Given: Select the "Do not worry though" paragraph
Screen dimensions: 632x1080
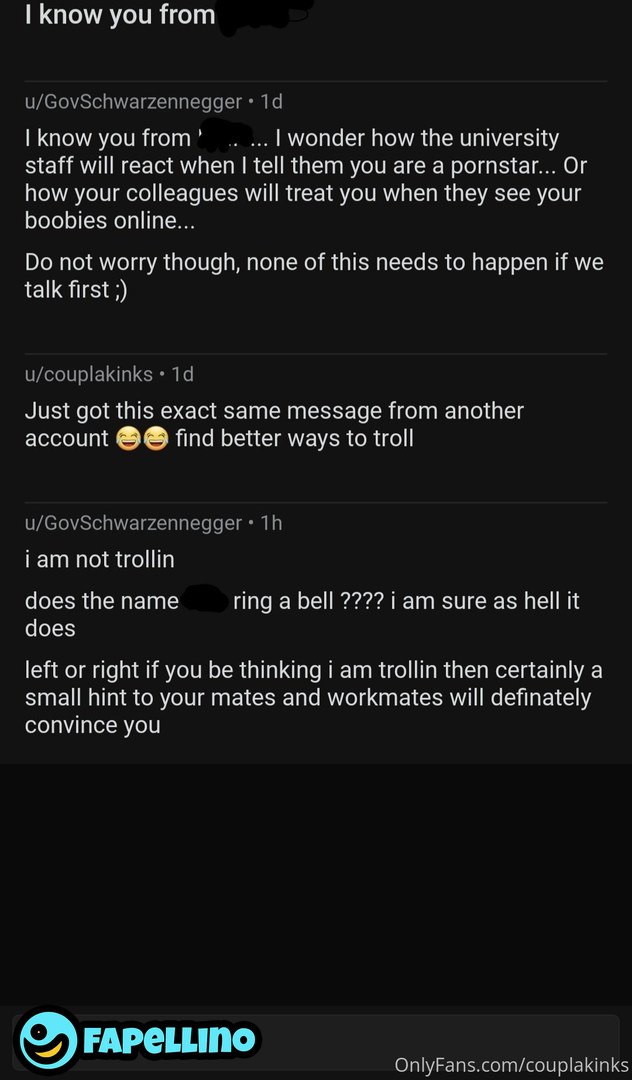Looking at the screenshot, I should [x=314, y=277].
